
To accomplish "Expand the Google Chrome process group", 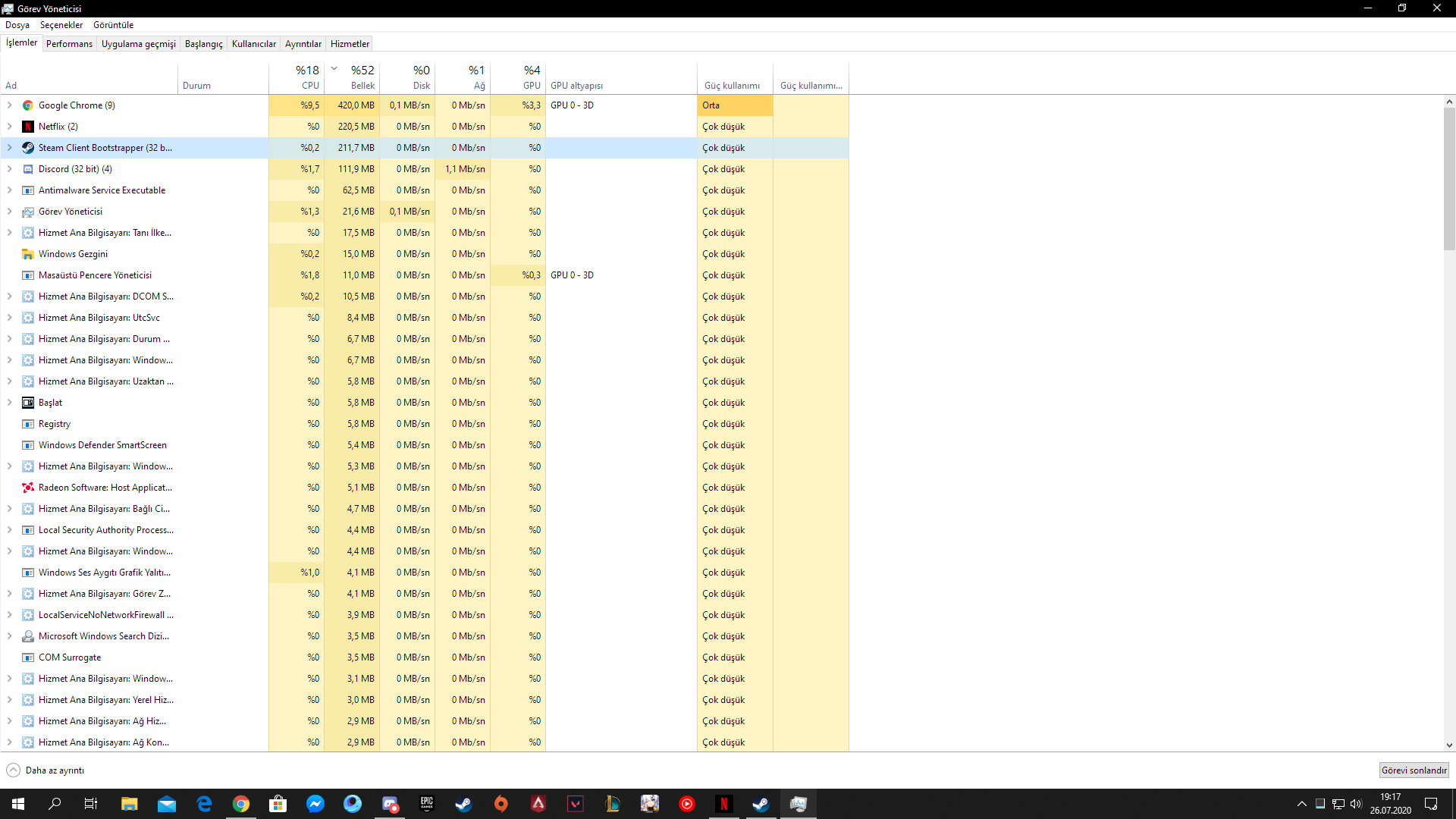I will 10,105.
